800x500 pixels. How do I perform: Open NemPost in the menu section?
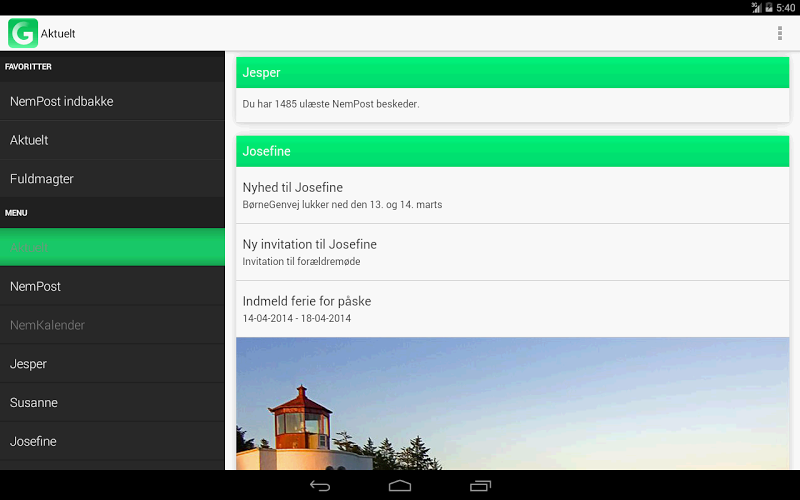coord(112,286)
